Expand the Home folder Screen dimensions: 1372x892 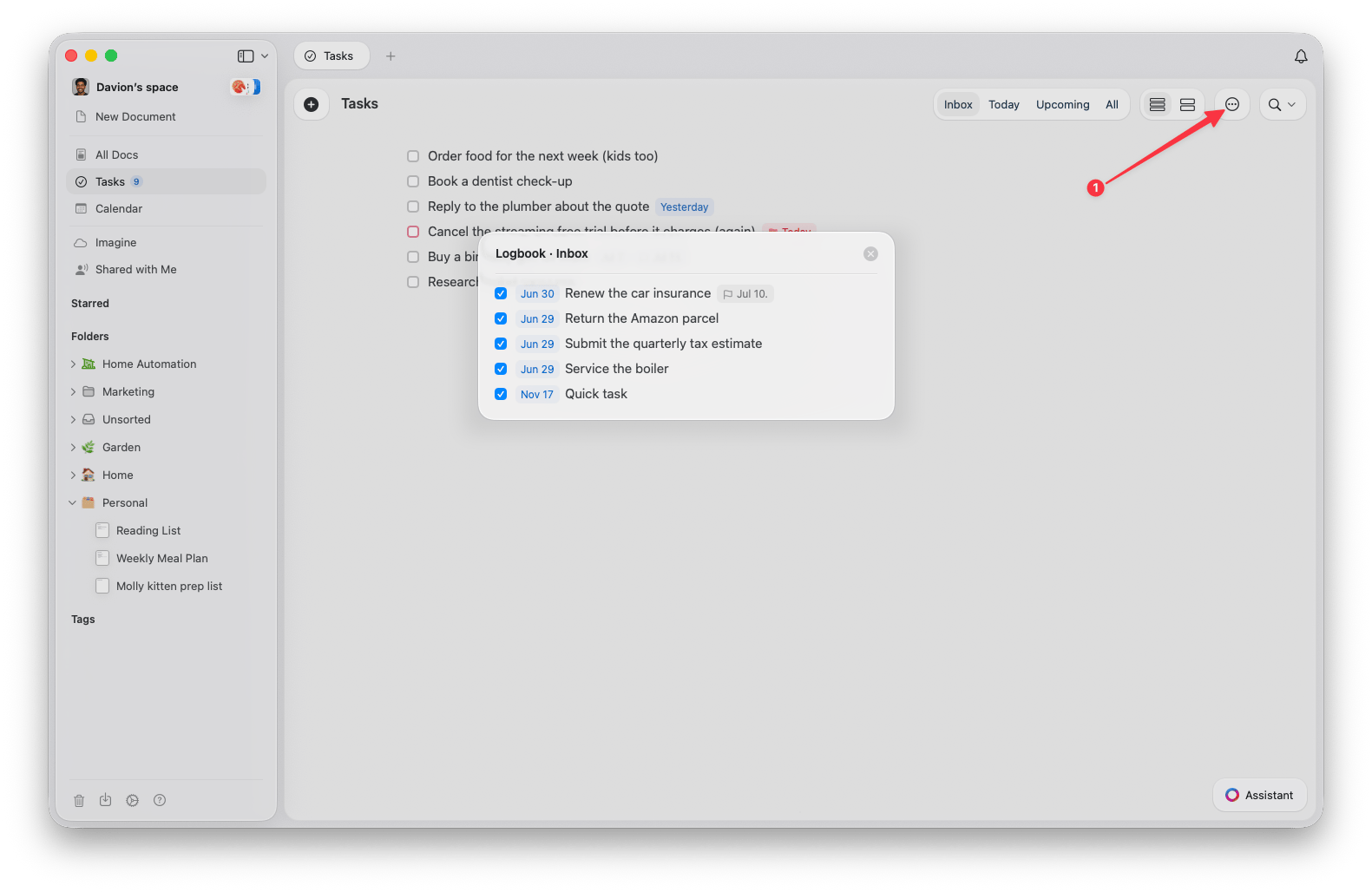click(x=73, y=476)
